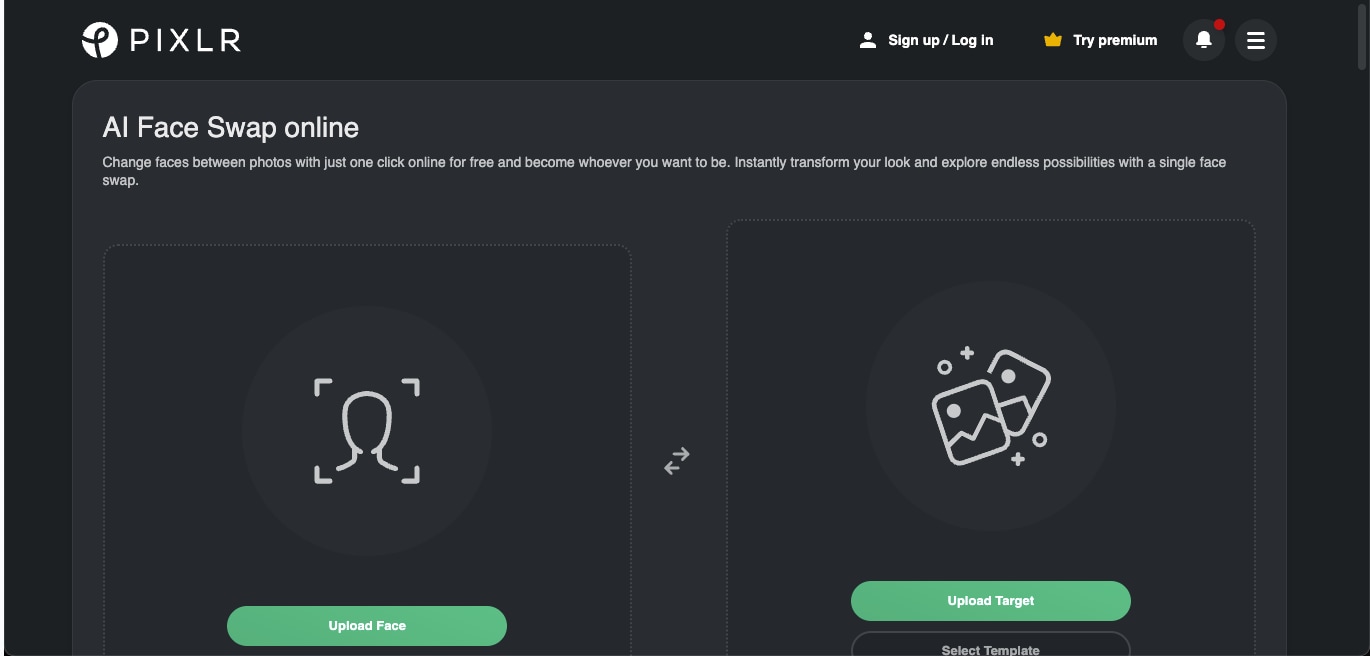Viewport: 1370px width, 656px height.
Task: Click the PIXLR wordmark text
Action: click(x=185, y=41)
